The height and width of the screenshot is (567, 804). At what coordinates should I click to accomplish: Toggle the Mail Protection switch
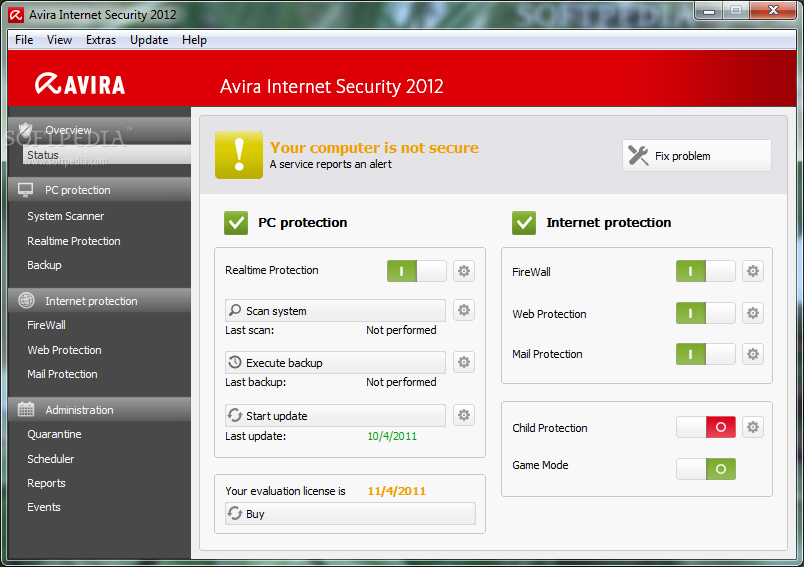point(706,354)
